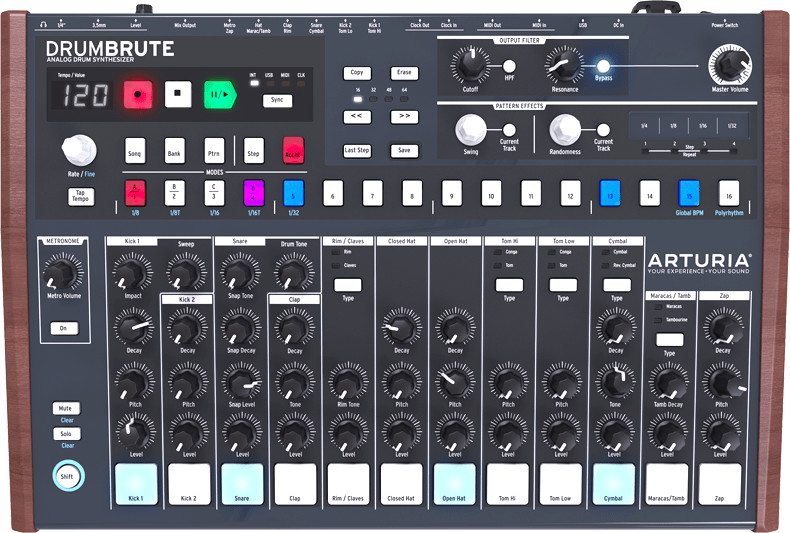Click the red Record button
This screenshot has width=790, height=533.
click(x=138, y=94)
